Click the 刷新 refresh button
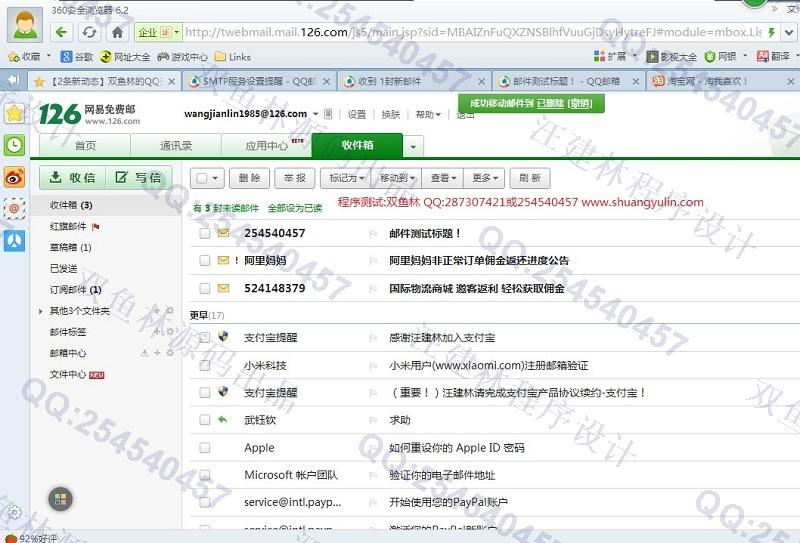This screenshot has height=543, width=800. click(x=530, y=178)
